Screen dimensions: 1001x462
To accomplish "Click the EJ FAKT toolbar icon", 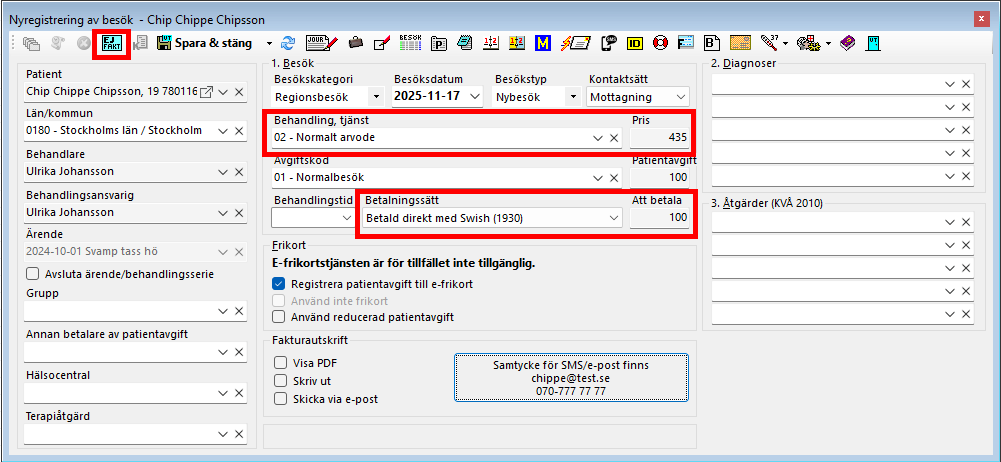I will [x=109, y=43].
